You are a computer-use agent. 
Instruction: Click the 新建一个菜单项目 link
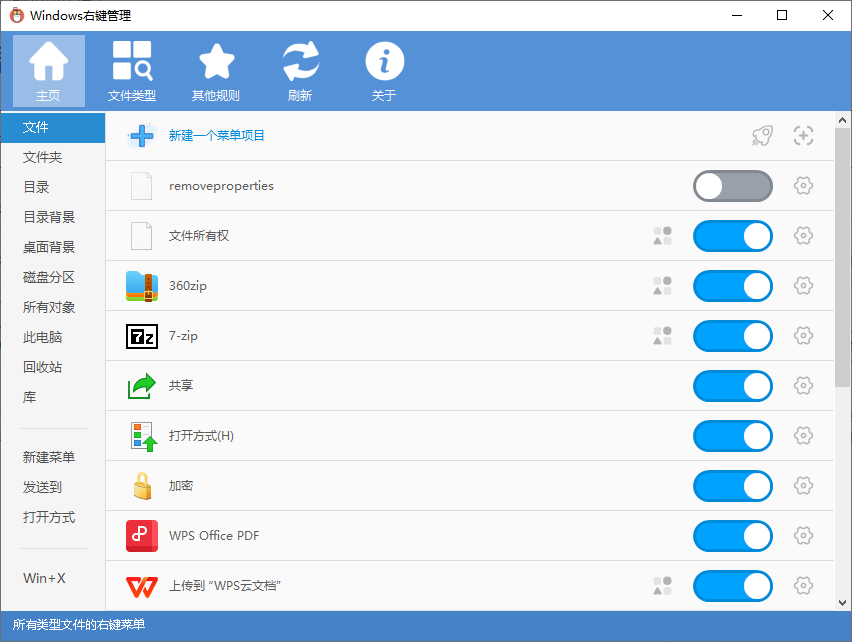point(217,135)
